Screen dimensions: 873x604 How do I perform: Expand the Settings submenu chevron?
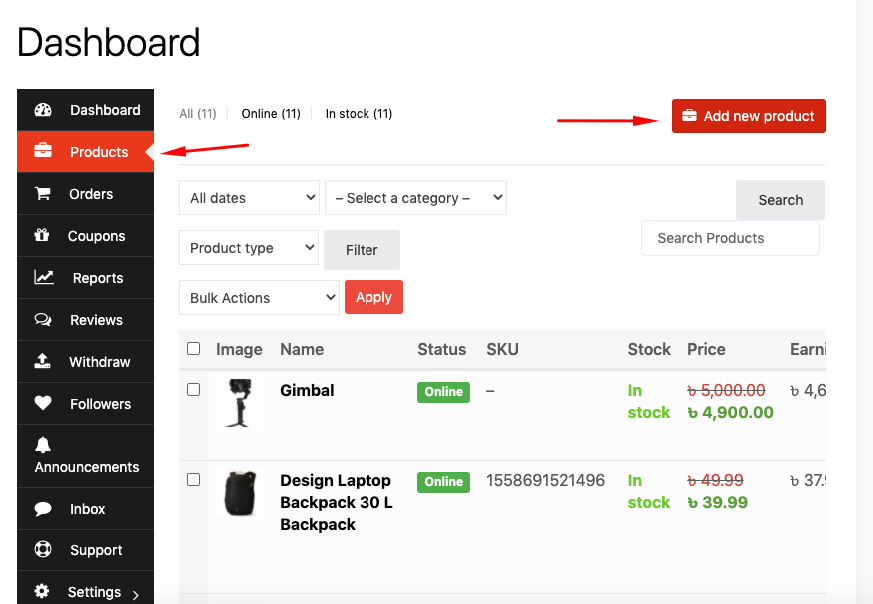click(x=135, y=595)
